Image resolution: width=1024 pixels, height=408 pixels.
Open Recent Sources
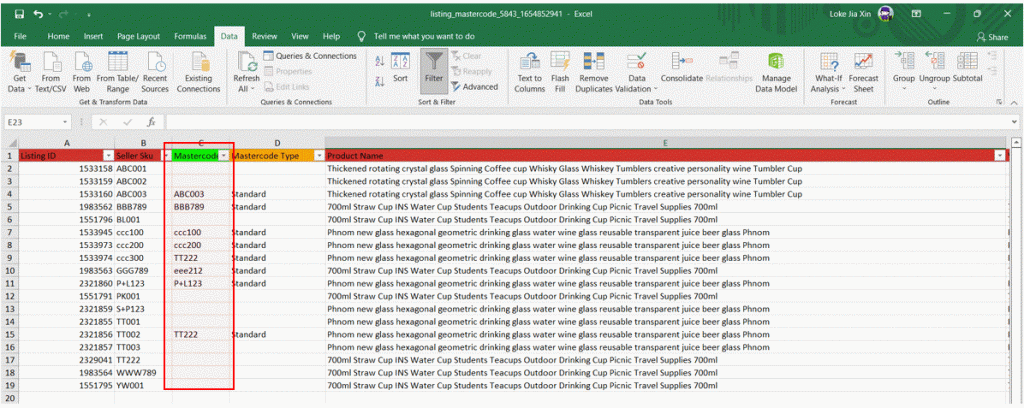155,72
